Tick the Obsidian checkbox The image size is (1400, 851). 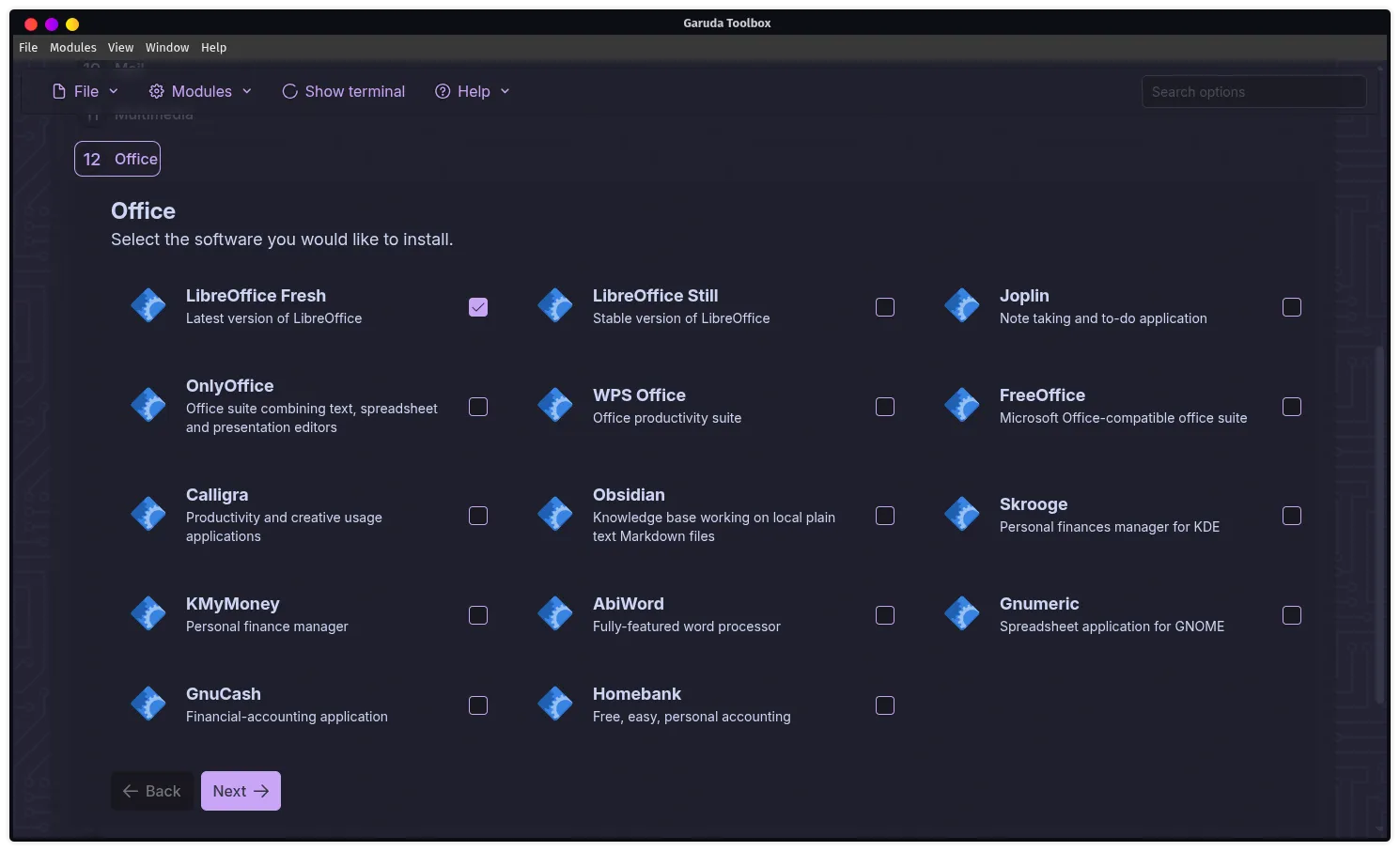point(885,516)
